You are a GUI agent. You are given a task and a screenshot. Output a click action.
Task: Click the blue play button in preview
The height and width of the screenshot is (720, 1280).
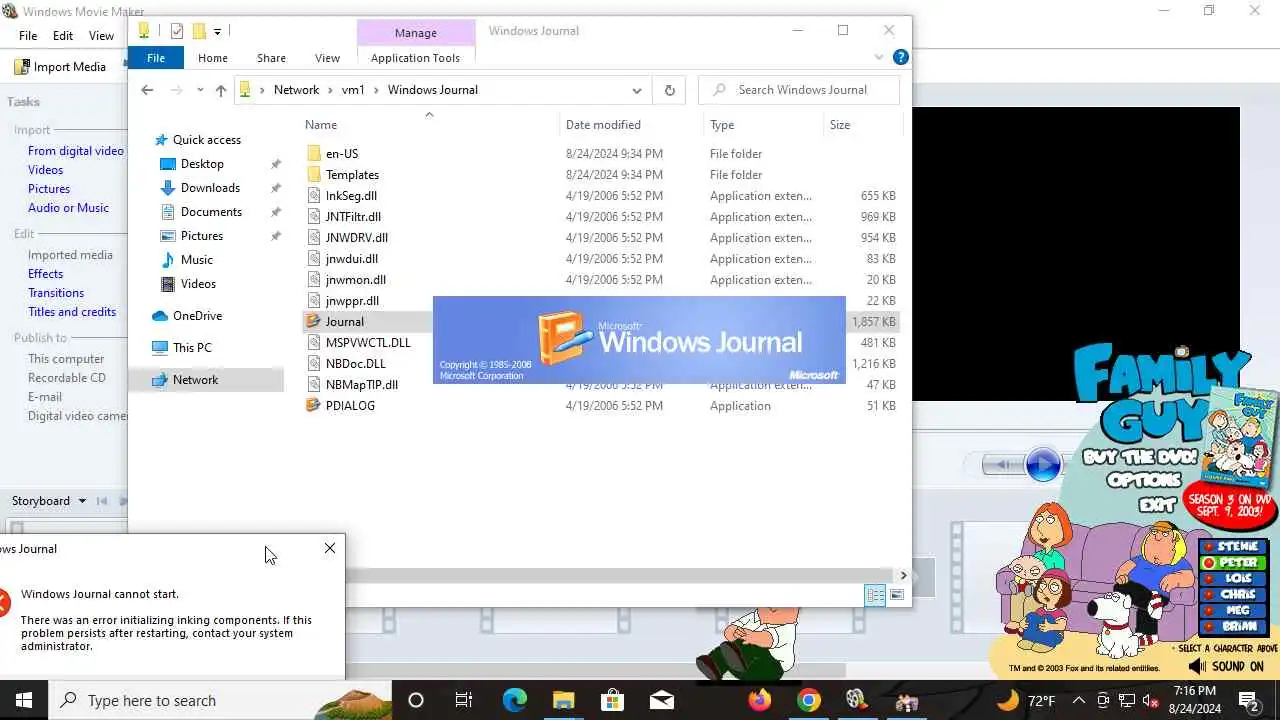pyautogui.click(x=1043, y=465)
